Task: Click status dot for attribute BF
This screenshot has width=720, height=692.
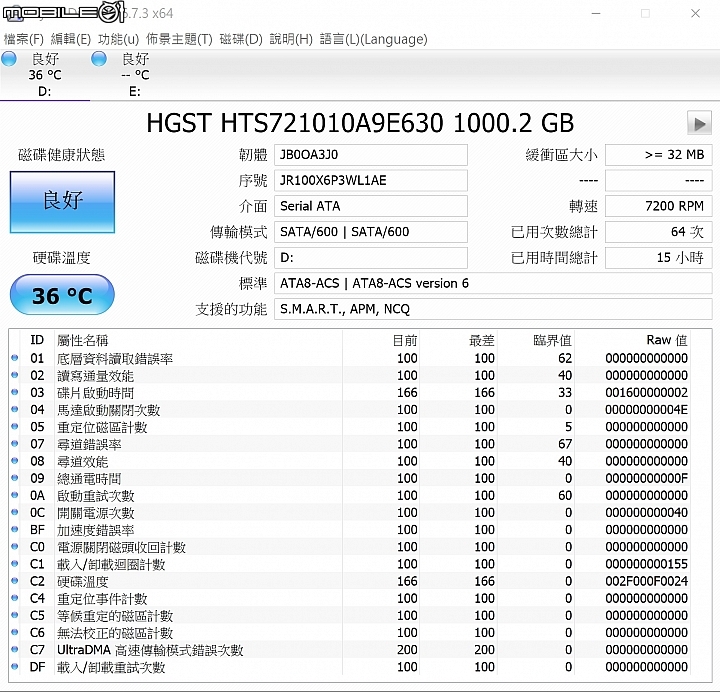Action: click(15, 529)
